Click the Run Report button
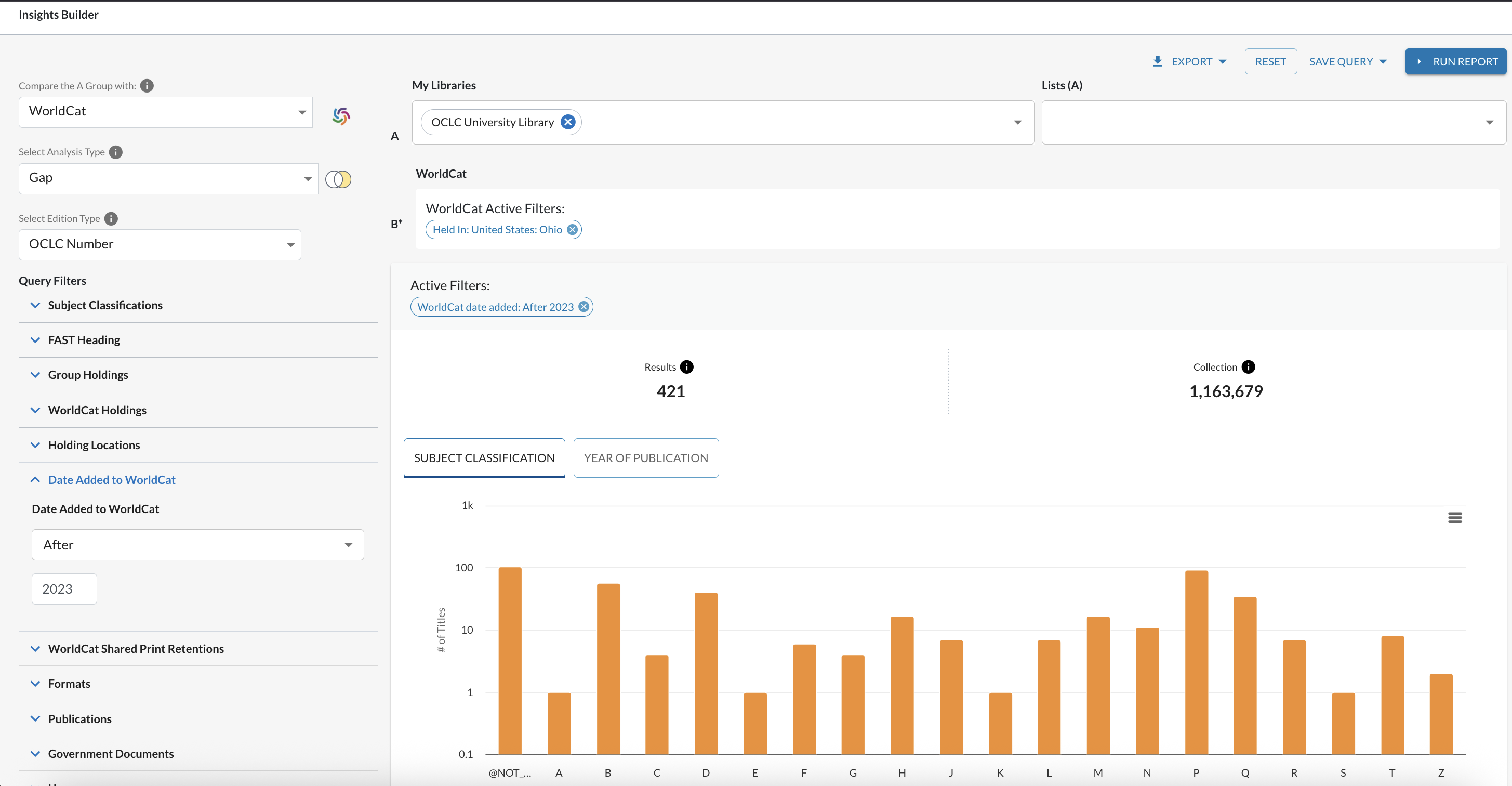1512x786 pixels. click(x=1456, y=62)
